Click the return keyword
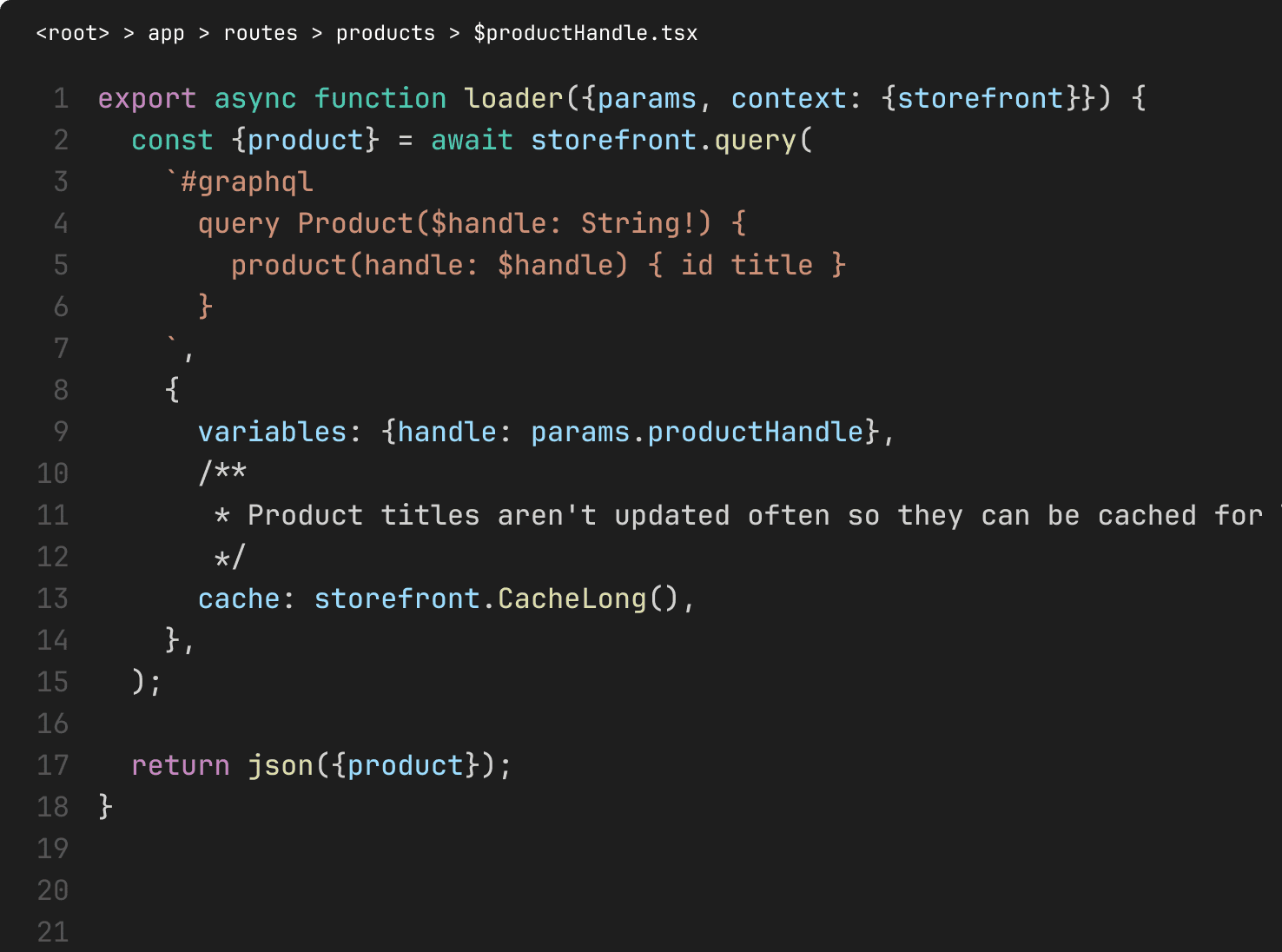The image size is (1282, 952). tap(181, 765)
